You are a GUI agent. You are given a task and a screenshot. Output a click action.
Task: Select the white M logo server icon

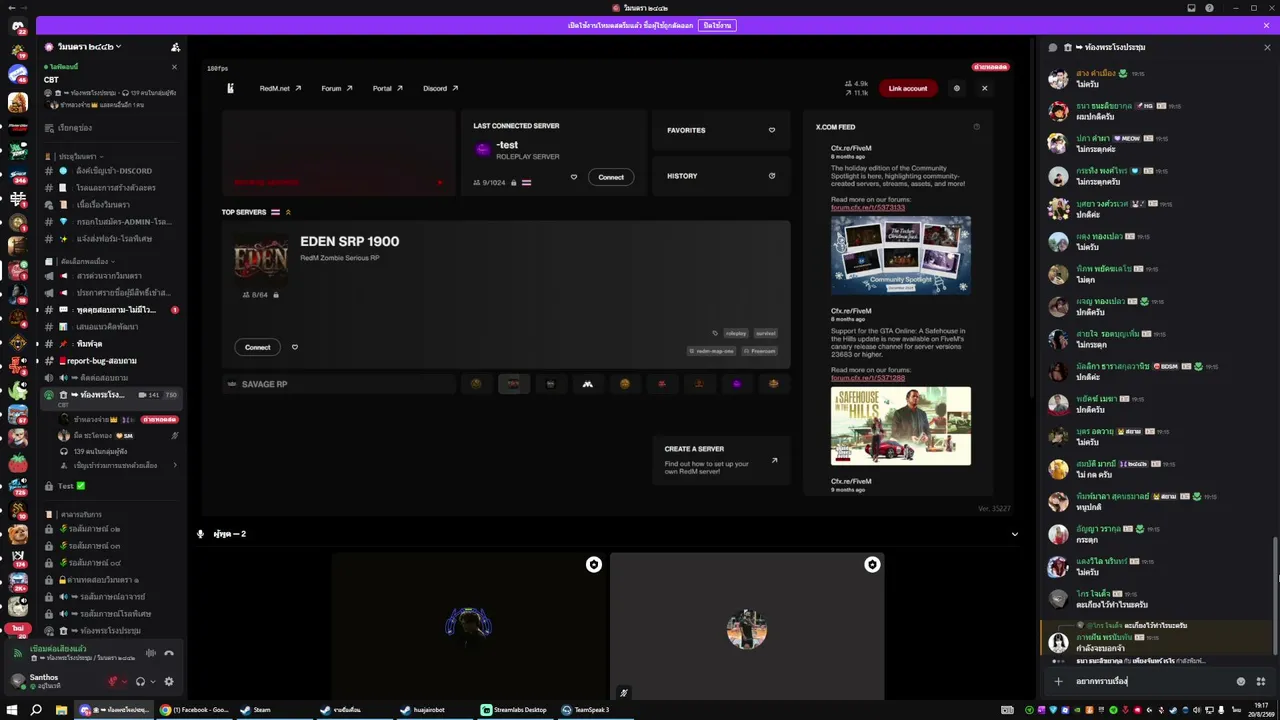pyautogui.click(x=588, y=384)
